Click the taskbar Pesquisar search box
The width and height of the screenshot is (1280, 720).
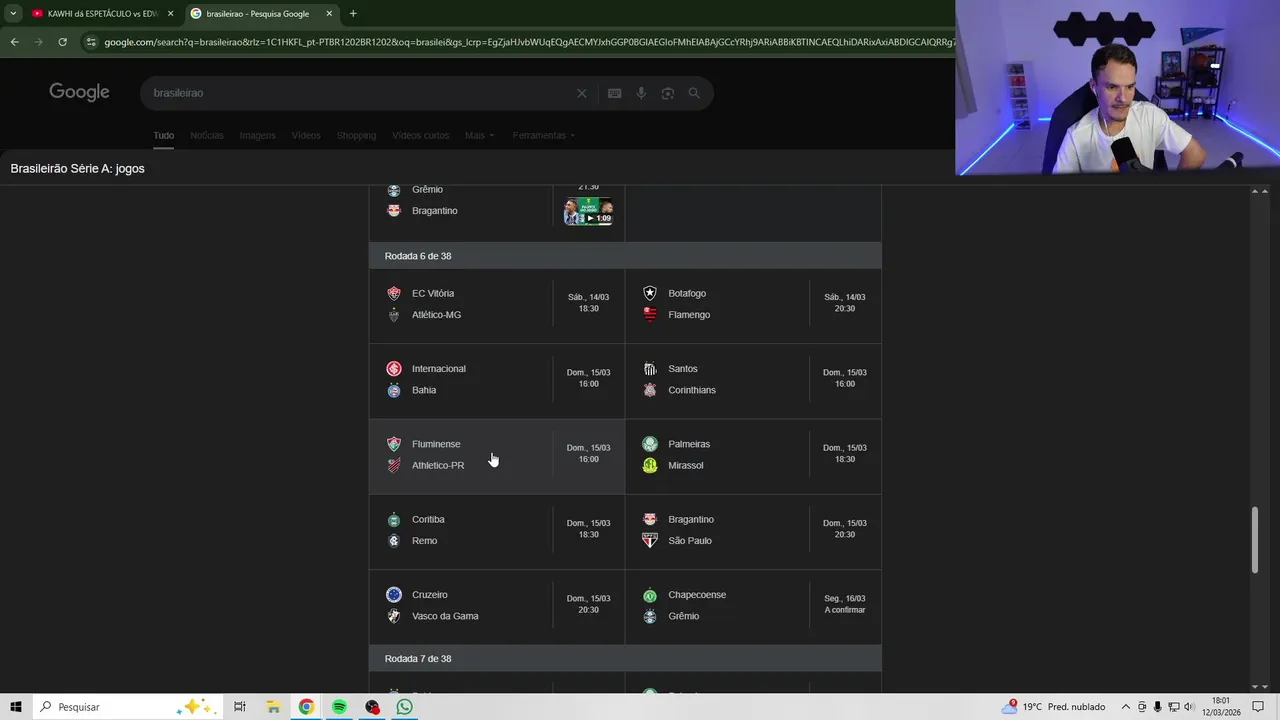pyautogui.click(x=127, y=707)
